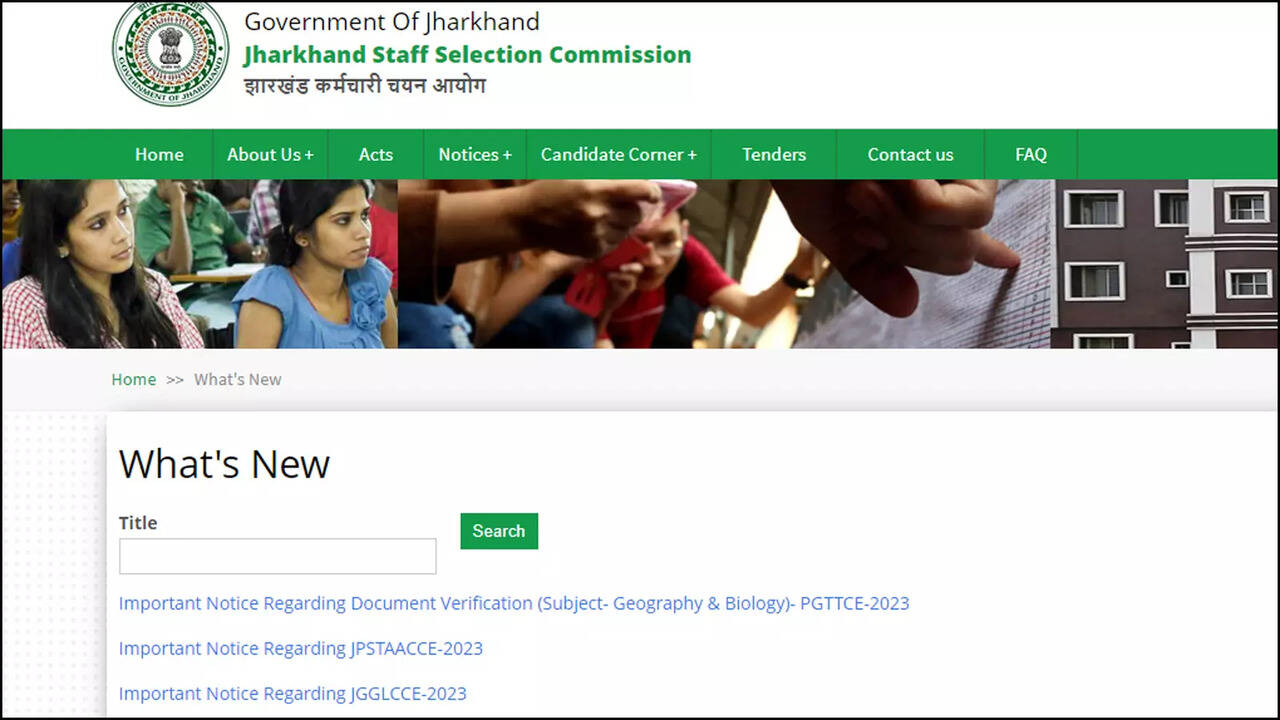1280x720 pixels.
Task: Open the Acts menu item
Action: (376, 154)
